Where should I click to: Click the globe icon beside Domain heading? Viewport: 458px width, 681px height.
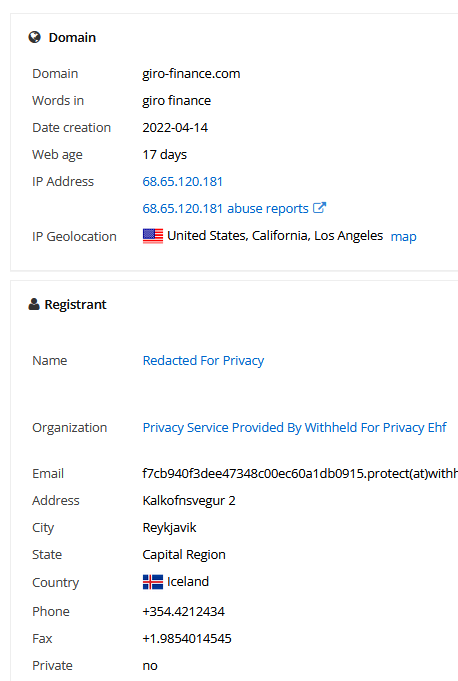(x=35, y=37)
